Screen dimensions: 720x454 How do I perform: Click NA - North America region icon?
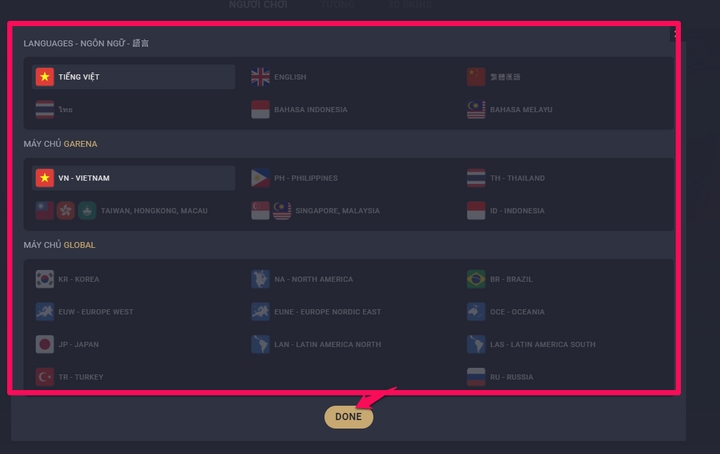point(260,279)
